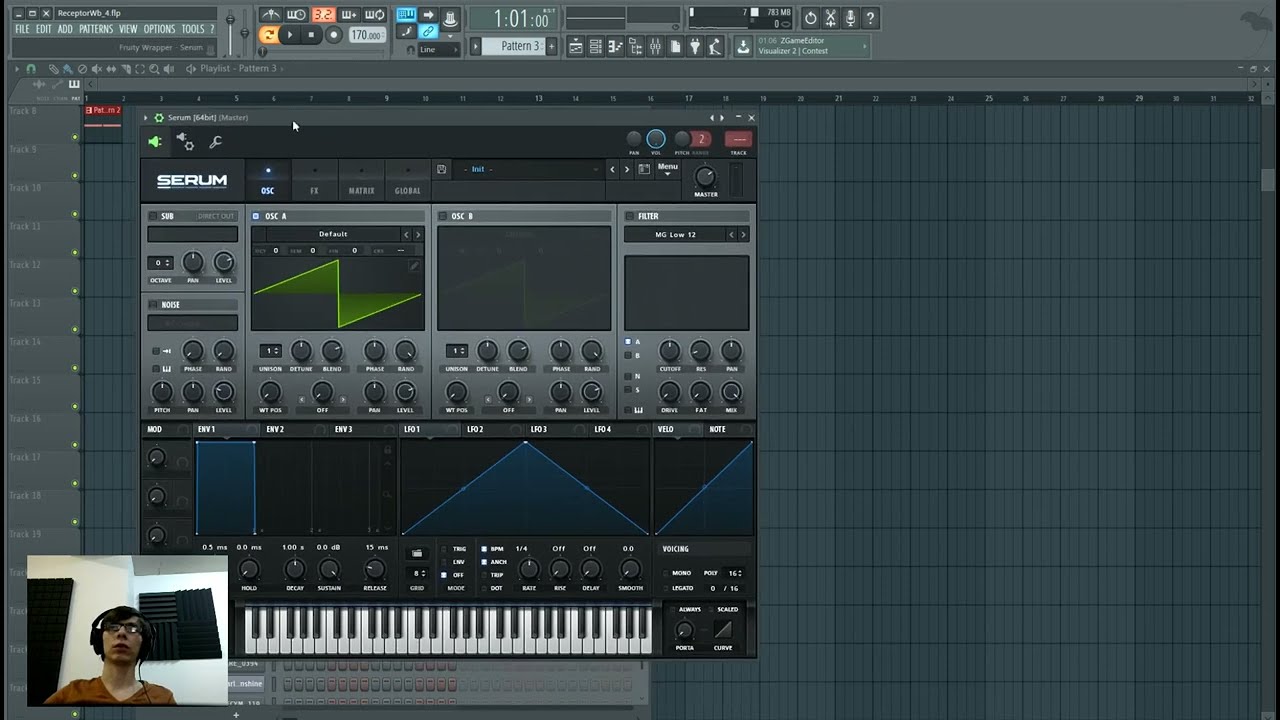
Task: Switch to the Serum FX tab
Action: pyautogui.click(x=314, y=181)
